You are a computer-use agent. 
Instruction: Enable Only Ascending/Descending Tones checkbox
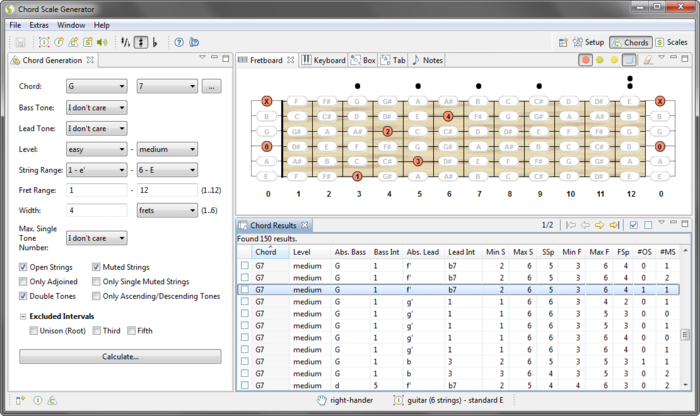[96, 296]
